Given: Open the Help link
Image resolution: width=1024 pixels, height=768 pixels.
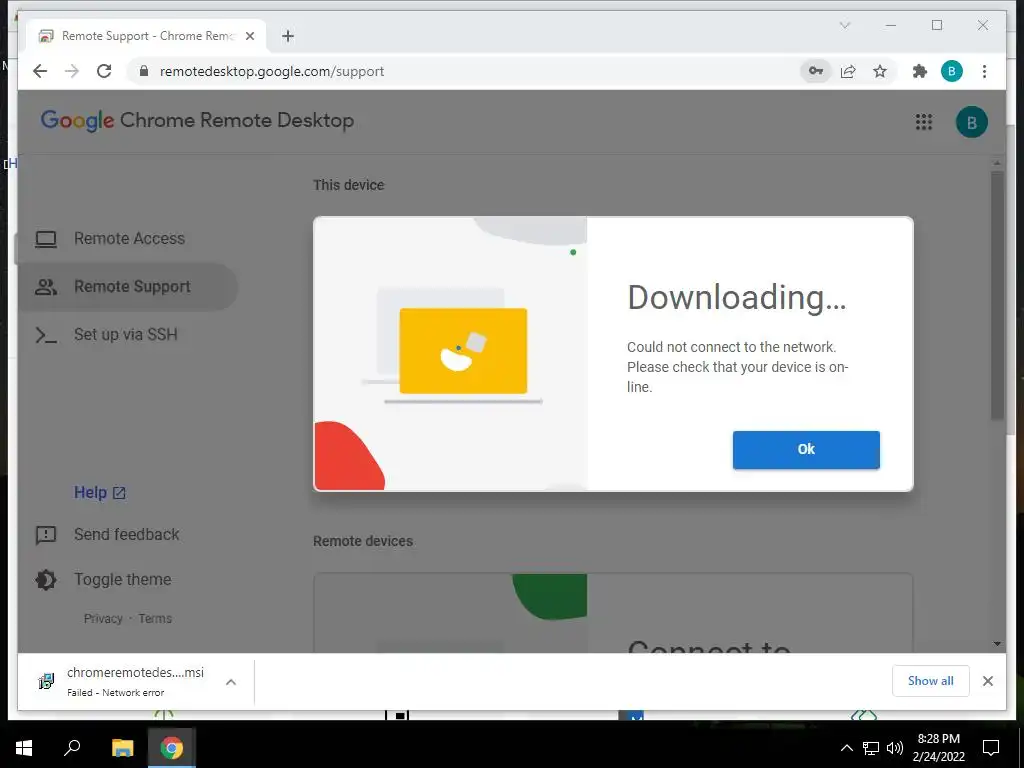Looking at the screenshot, I should (x=99, y=492).
